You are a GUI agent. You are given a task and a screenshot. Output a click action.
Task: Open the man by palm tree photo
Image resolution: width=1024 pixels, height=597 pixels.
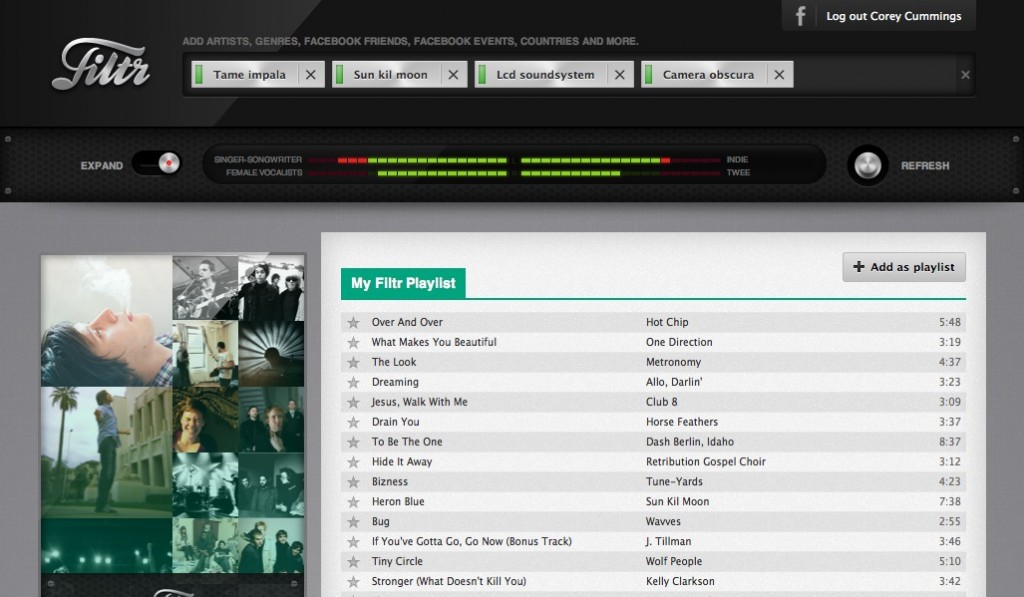pyautogui.click(x=106, y=452)
